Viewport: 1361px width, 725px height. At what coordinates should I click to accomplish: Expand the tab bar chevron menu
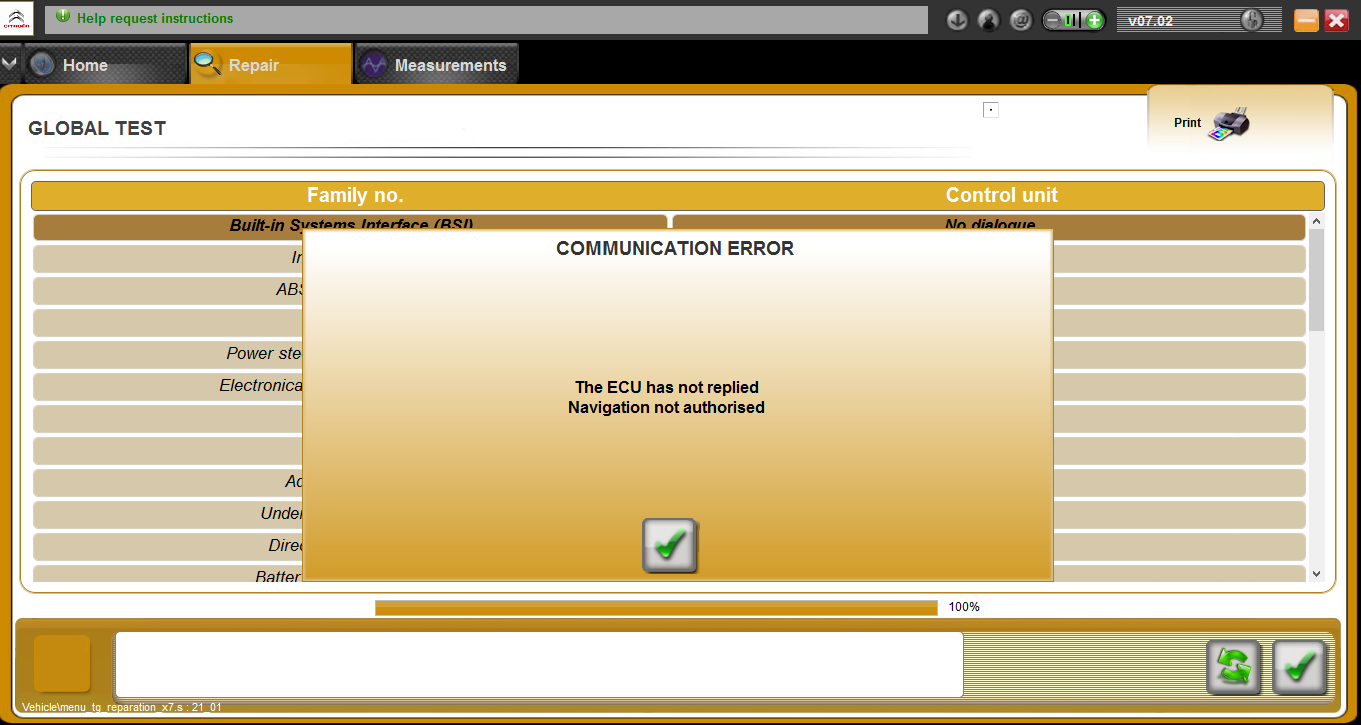10,63
